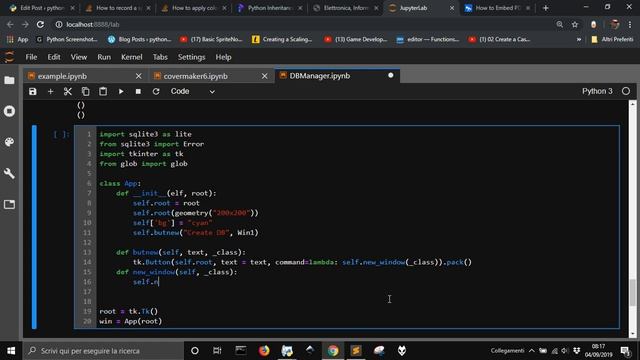Click the taskbar search field
This screenshot has height=360, width=640.
point(104,351)
